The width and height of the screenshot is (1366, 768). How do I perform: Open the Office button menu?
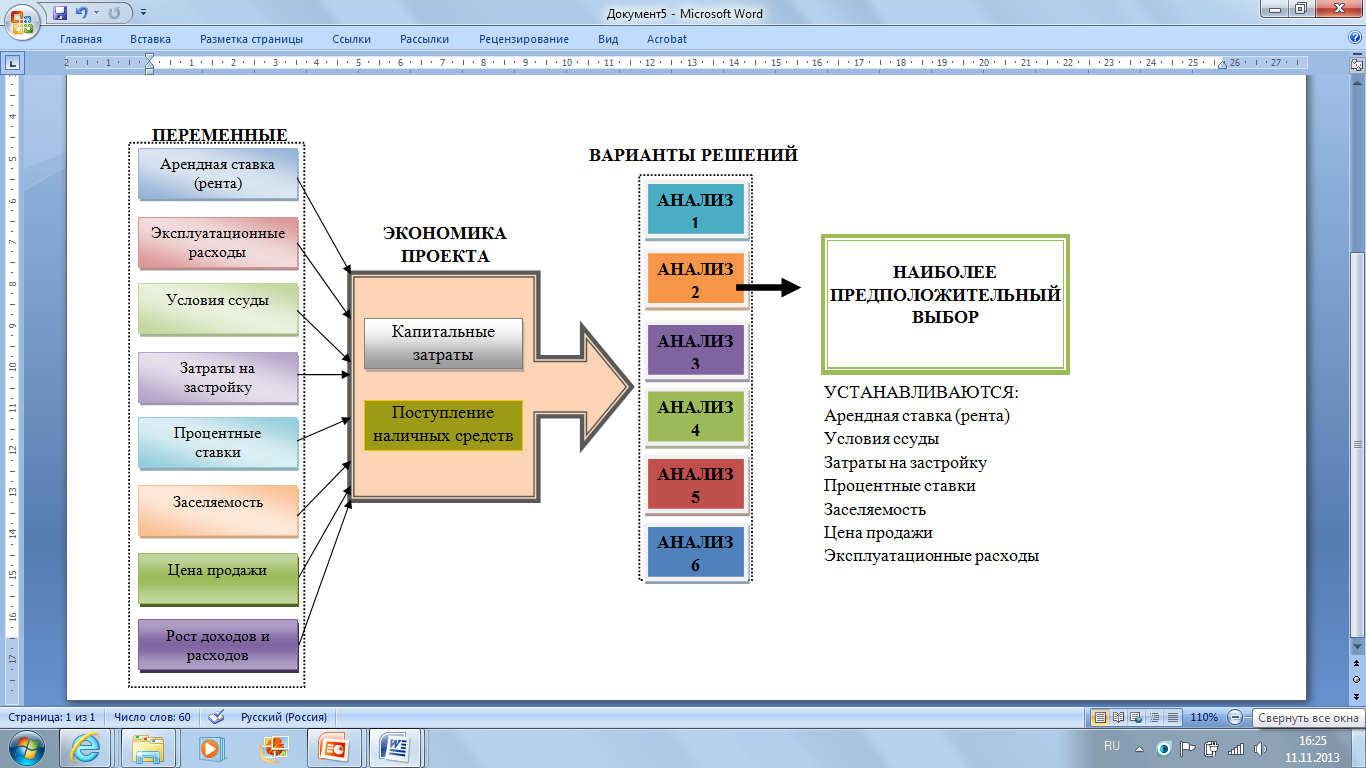coord(21,20)
